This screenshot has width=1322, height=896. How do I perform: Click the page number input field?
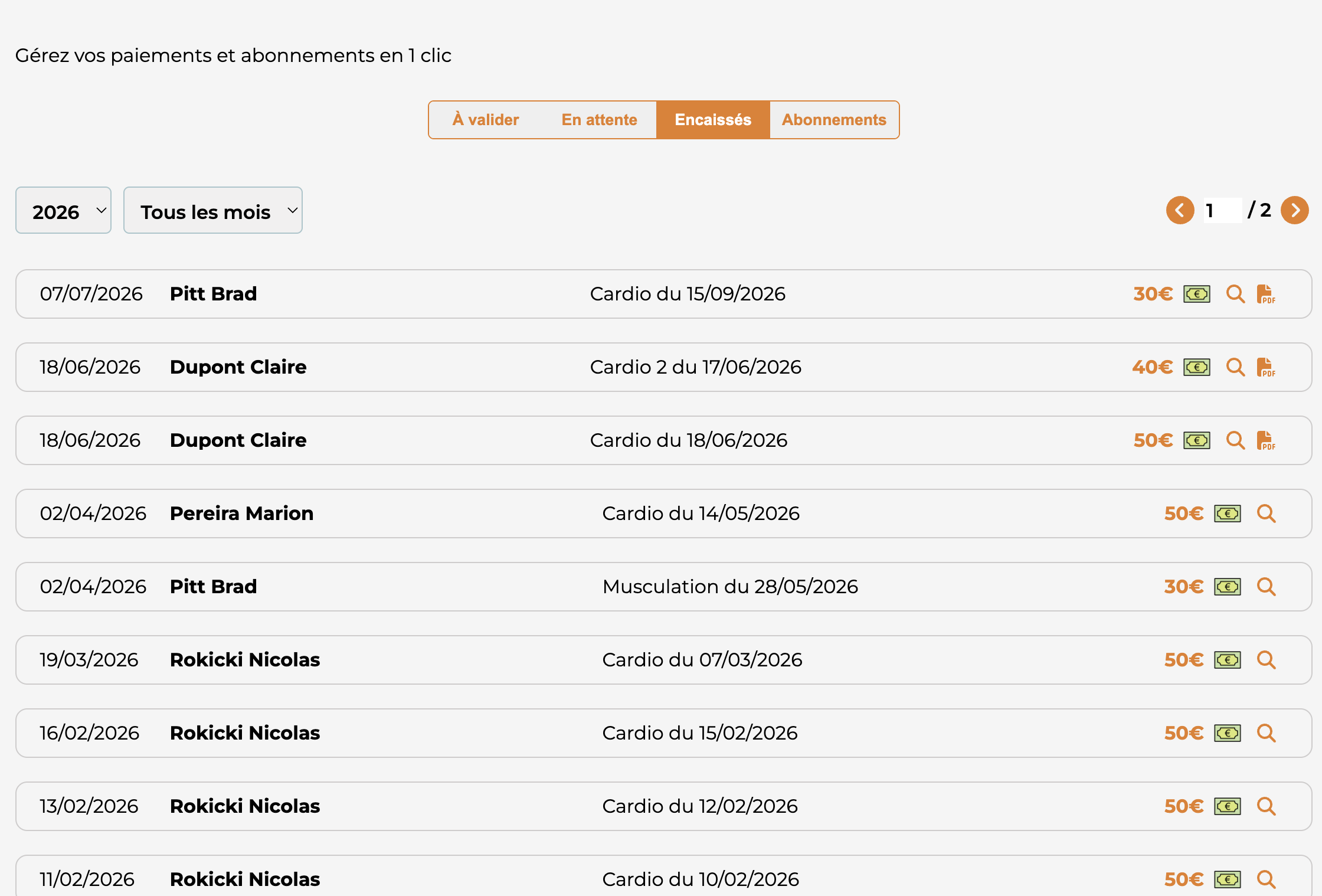[1223, 210]
